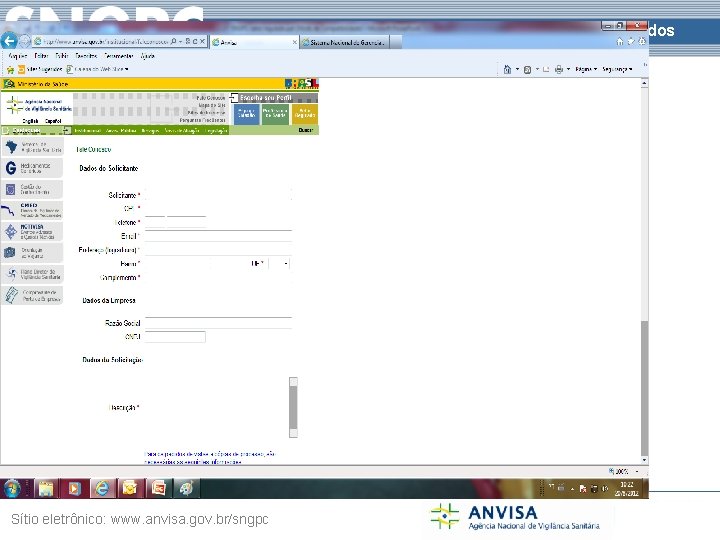Click the system tray clock
The image size is (720, 540).
(x=627, y=489)
